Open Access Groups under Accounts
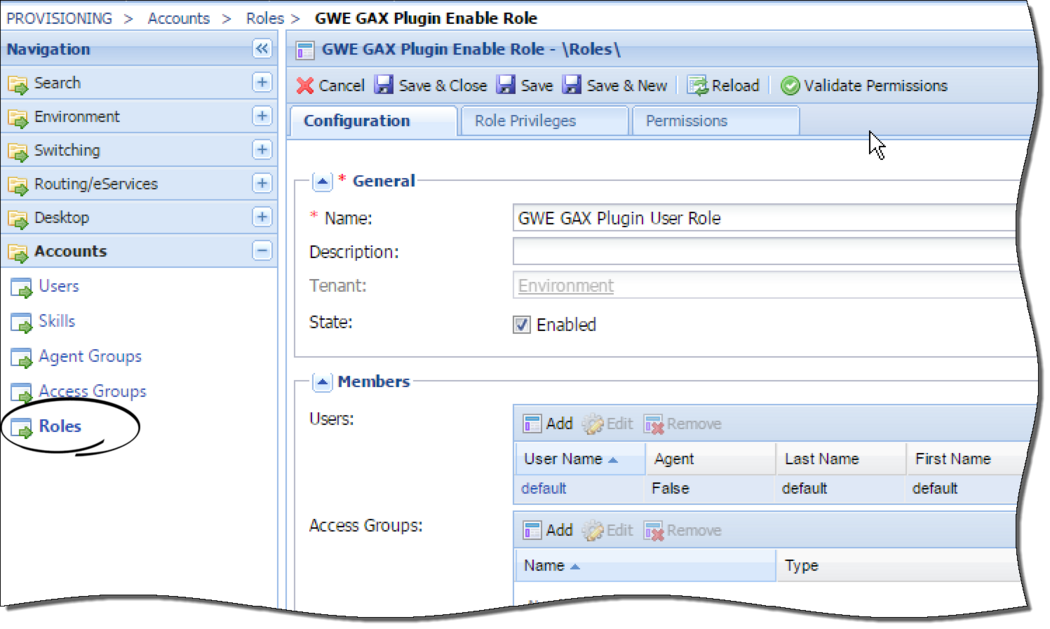 pyautogui.click(x=92, y=391)
